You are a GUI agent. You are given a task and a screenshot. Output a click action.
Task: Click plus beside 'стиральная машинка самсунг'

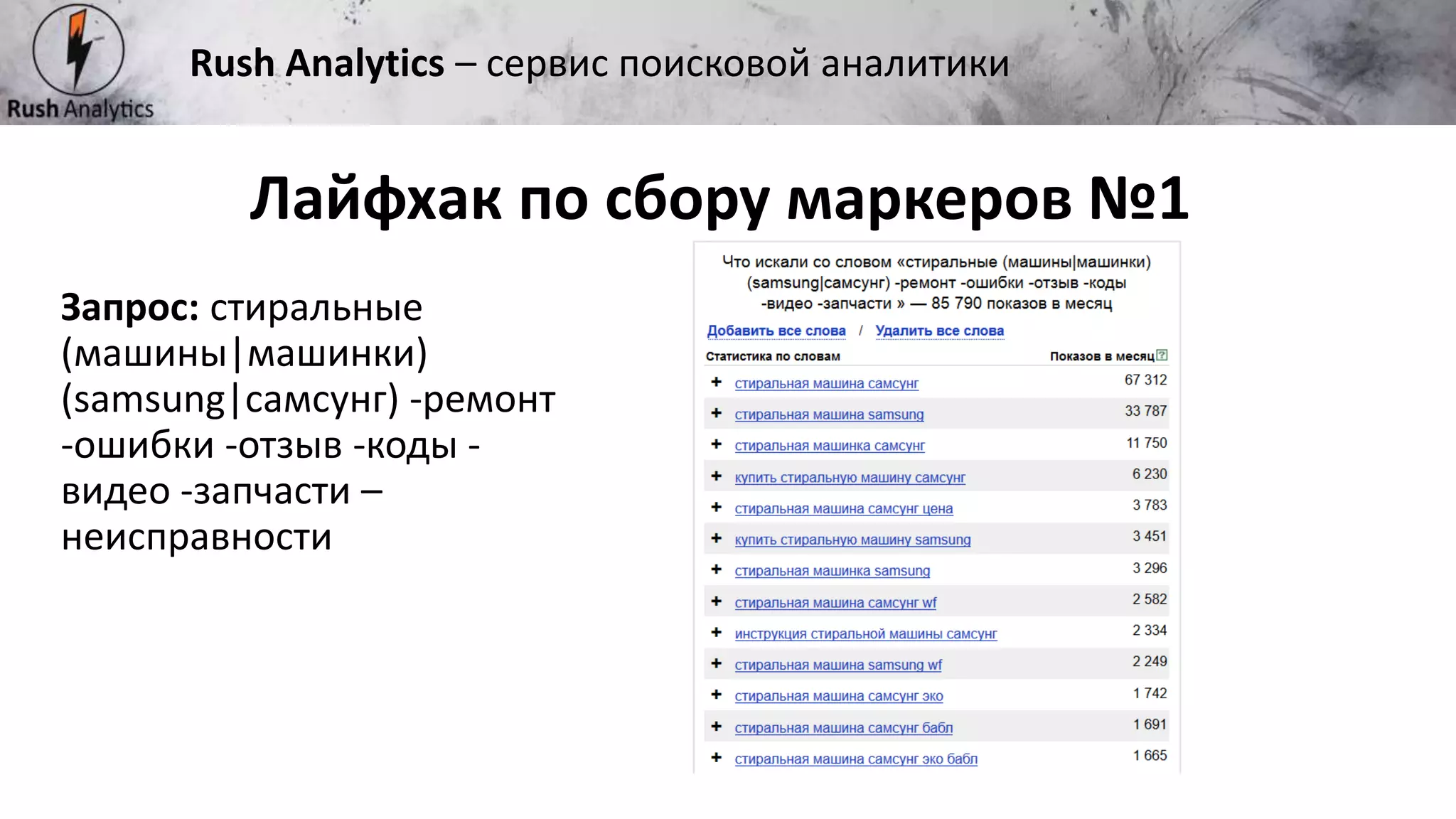[x=717, y=445]
